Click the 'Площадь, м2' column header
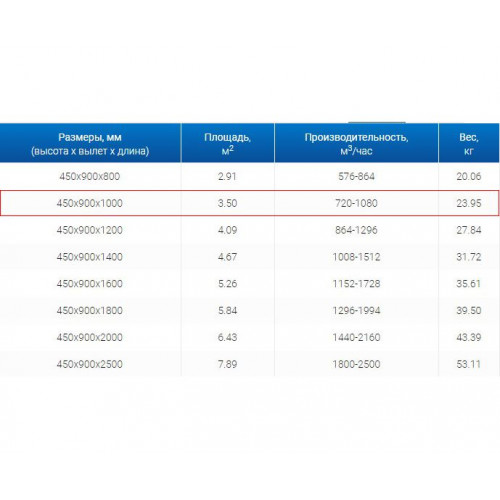 (228, 143)
